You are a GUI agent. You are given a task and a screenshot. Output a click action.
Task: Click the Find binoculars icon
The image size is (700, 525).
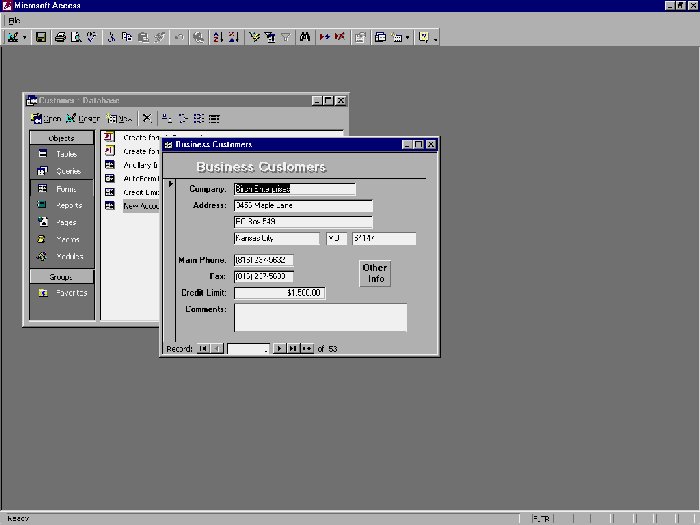304,37
